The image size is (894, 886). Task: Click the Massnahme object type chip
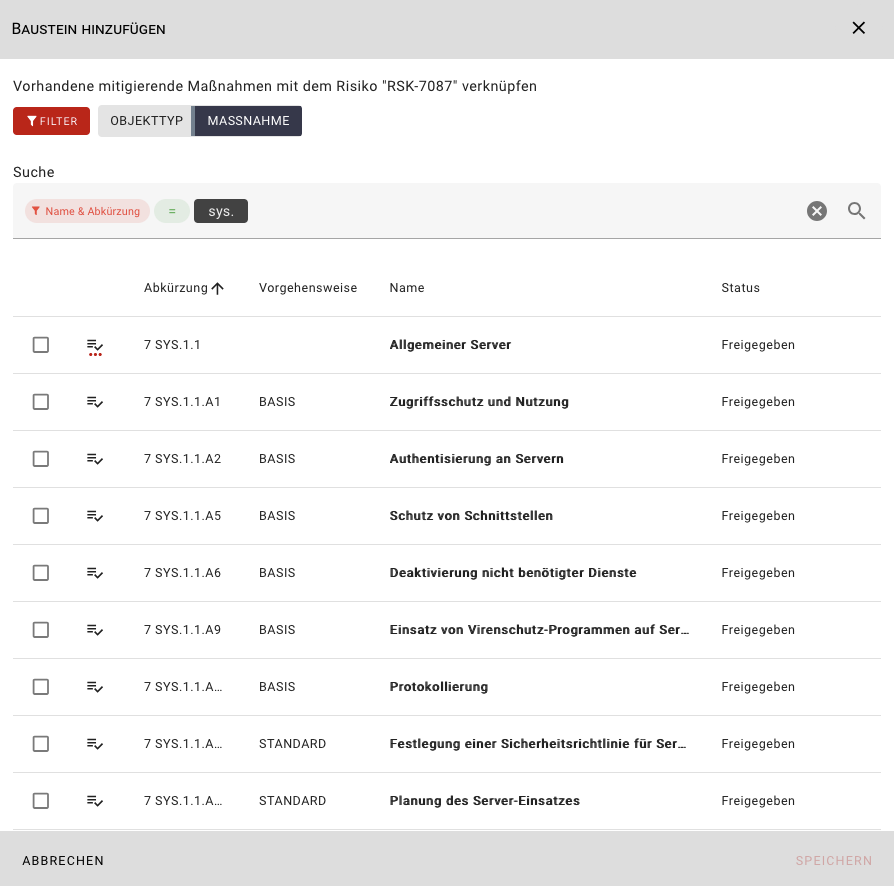click(248, 121)
